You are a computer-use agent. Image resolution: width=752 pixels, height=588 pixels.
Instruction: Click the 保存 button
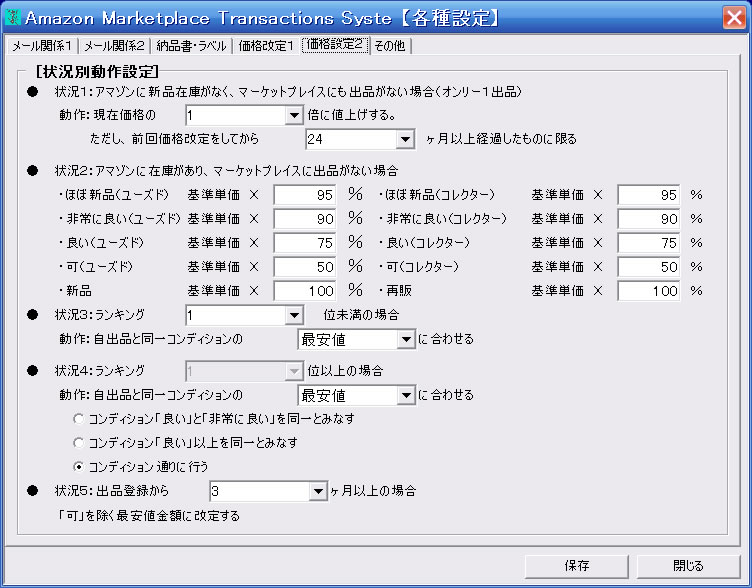[576, 566]
